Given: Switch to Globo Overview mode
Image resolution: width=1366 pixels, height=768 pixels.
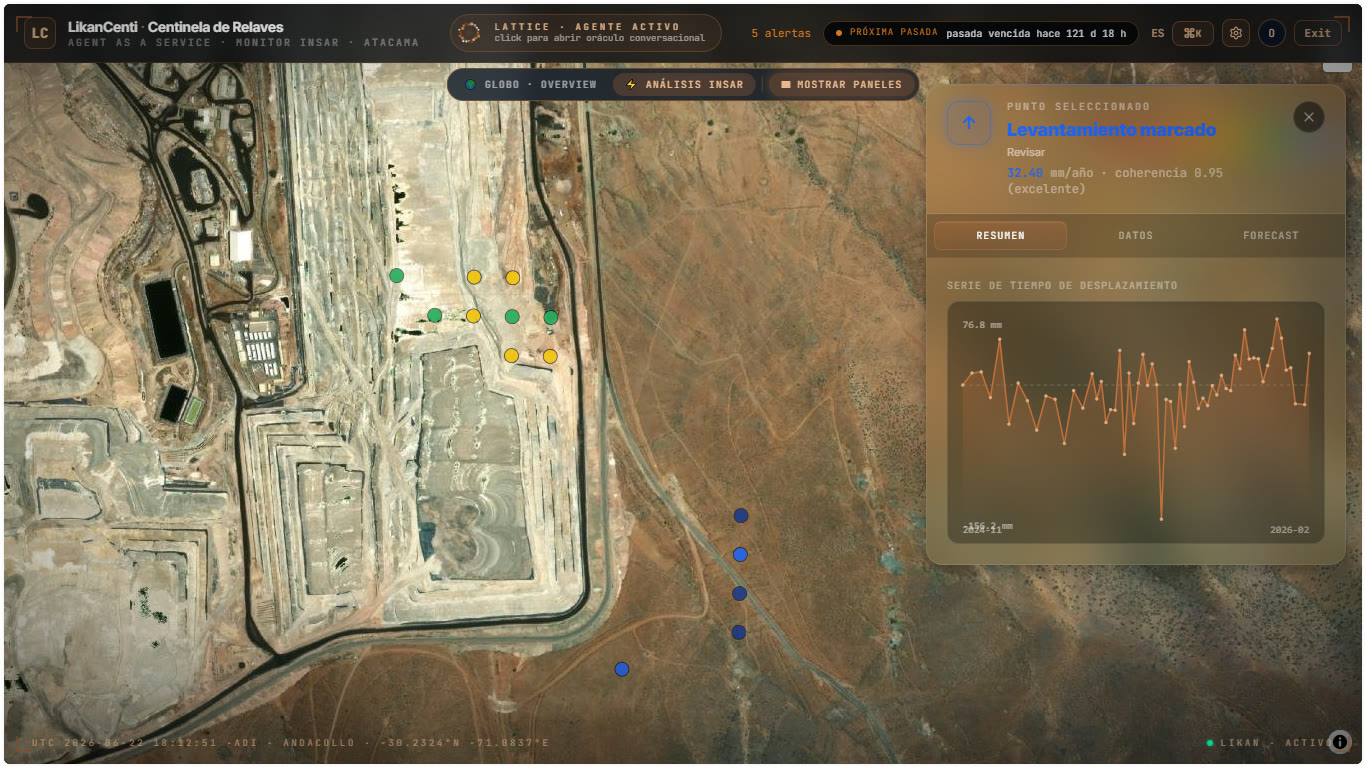Looking at the screenshot, I should (531, 85).
